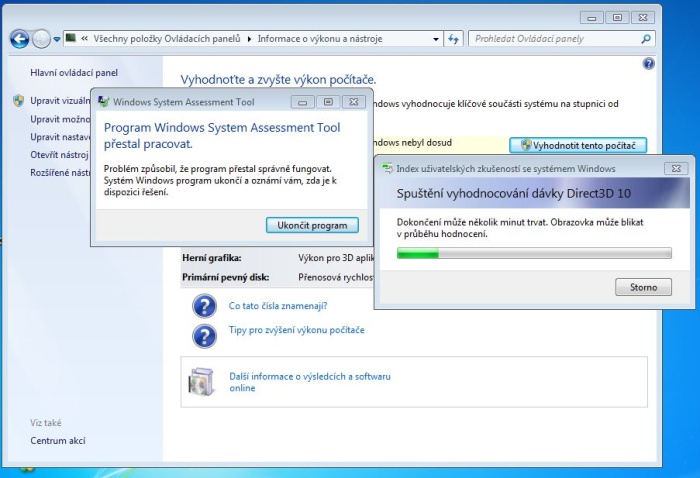The width and height of the screenshot is (700, 478).
Task: Open Hlavní ovládací panel link
Action: [74, 73]
